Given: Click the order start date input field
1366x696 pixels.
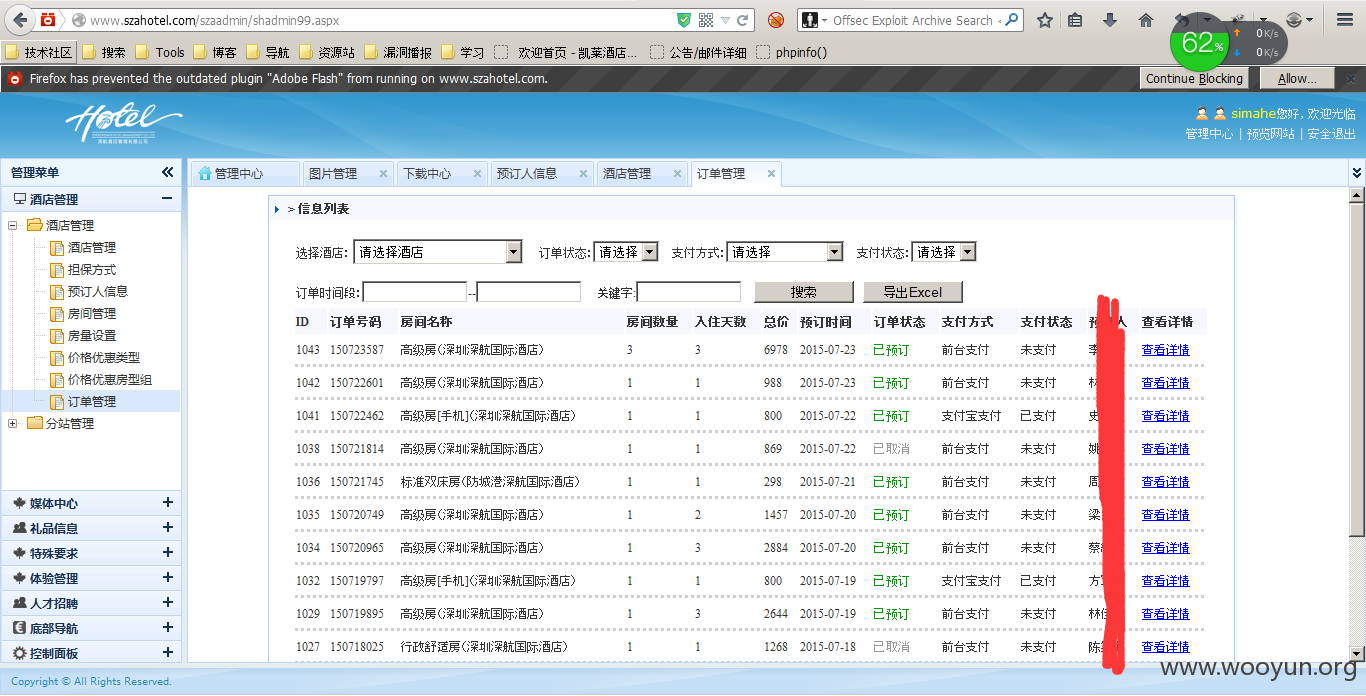Looking at the screenshot, I should [415, 292].
